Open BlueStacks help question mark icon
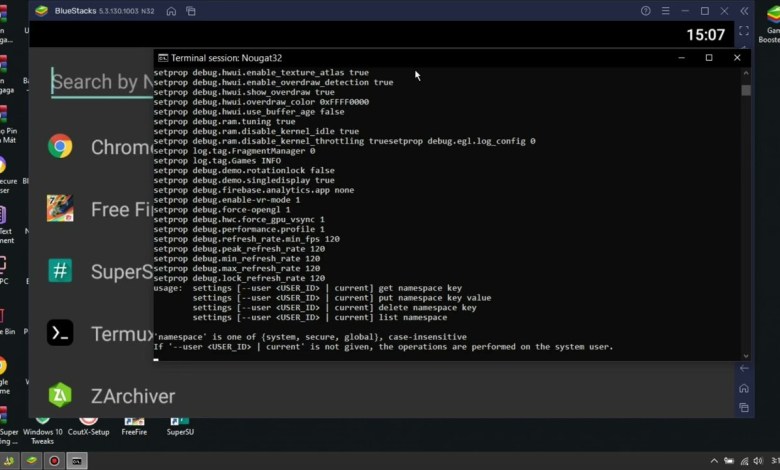The width and height of the screenshot is (780, 470). point(645,11)
